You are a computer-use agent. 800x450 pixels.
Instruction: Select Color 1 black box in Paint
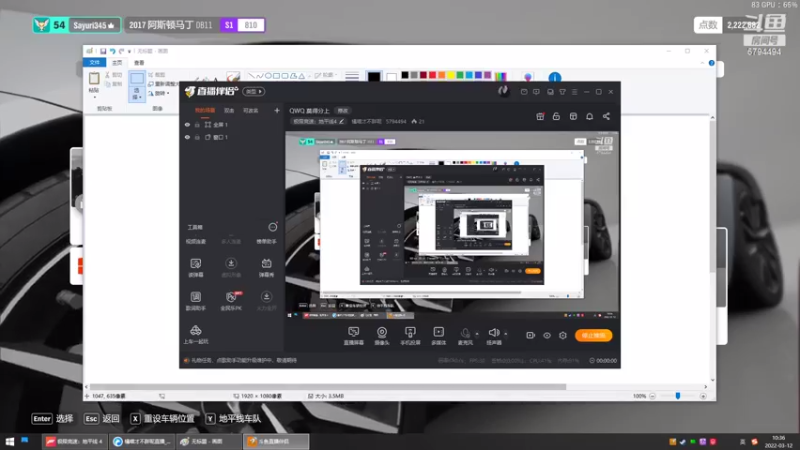[x=374, y=77]
